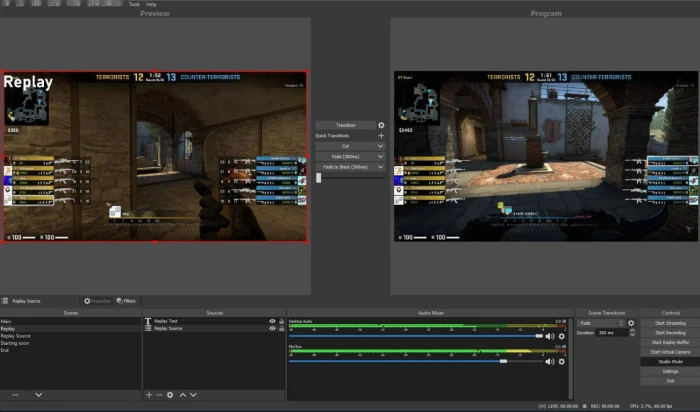Screen dimensions: 700x412
Task: Remove selected source with minus icon
Action: point(159,395)
